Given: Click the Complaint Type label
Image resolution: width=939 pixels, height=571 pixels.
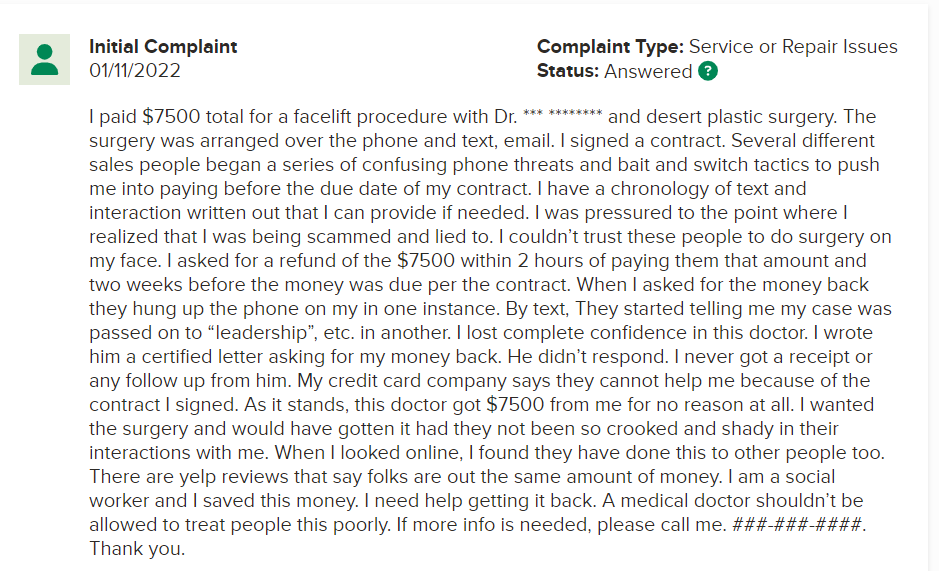Looking at the screenshot, I should click(610, 46).
